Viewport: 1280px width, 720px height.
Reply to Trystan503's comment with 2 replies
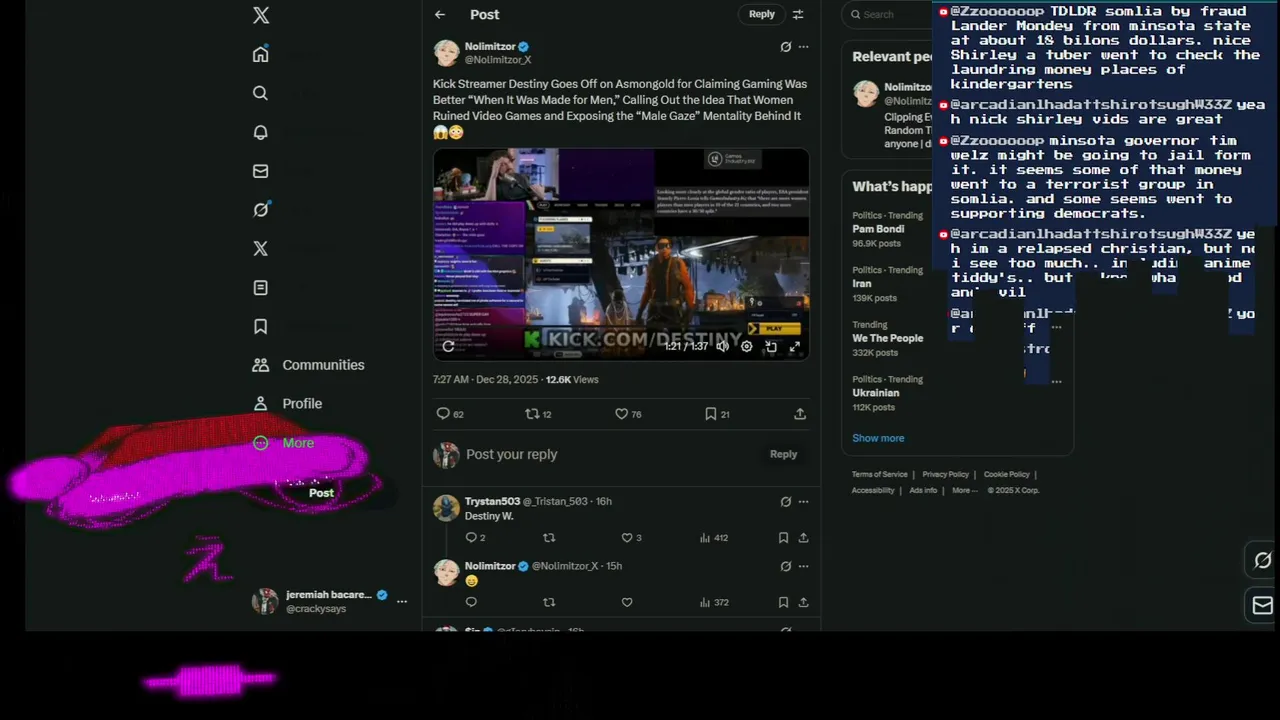tap(471, 538)
